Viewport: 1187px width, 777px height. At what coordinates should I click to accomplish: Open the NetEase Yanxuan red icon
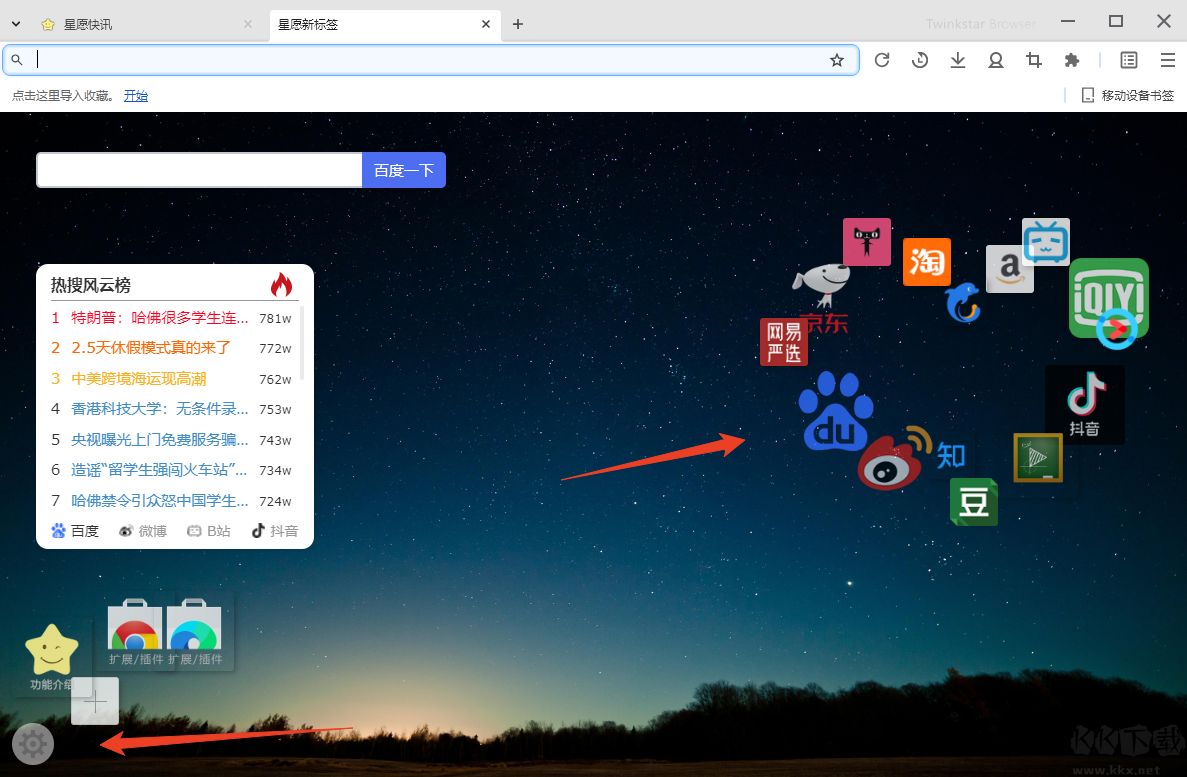(x=784, y=342)
